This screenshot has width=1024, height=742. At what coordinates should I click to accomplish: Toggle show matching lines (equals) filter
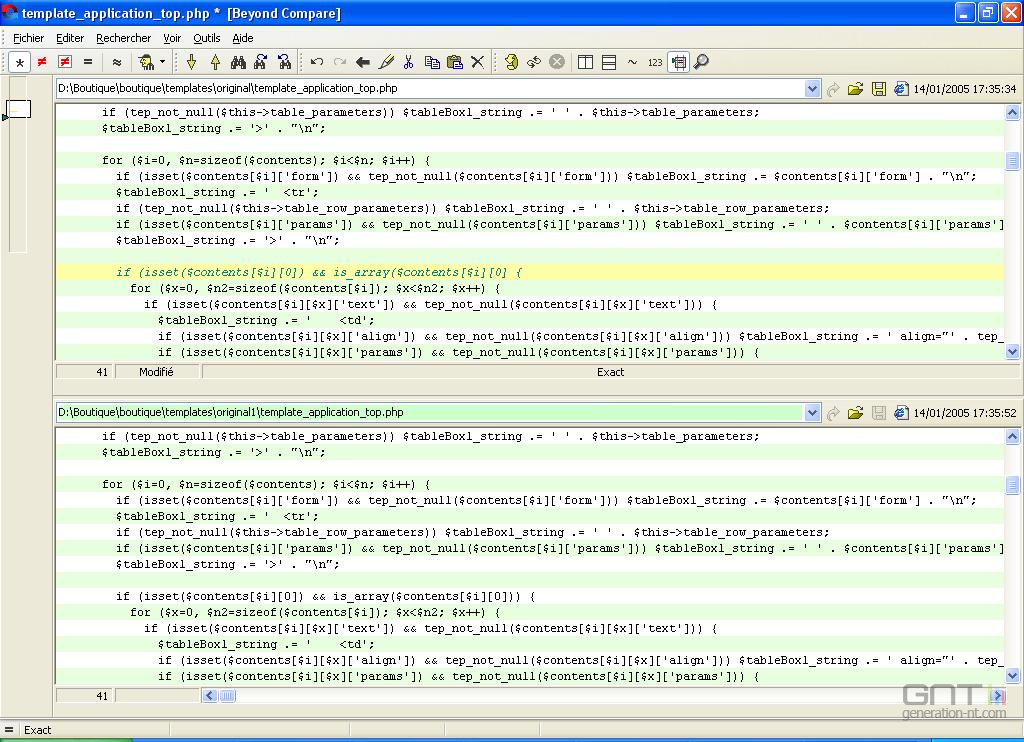87,62
